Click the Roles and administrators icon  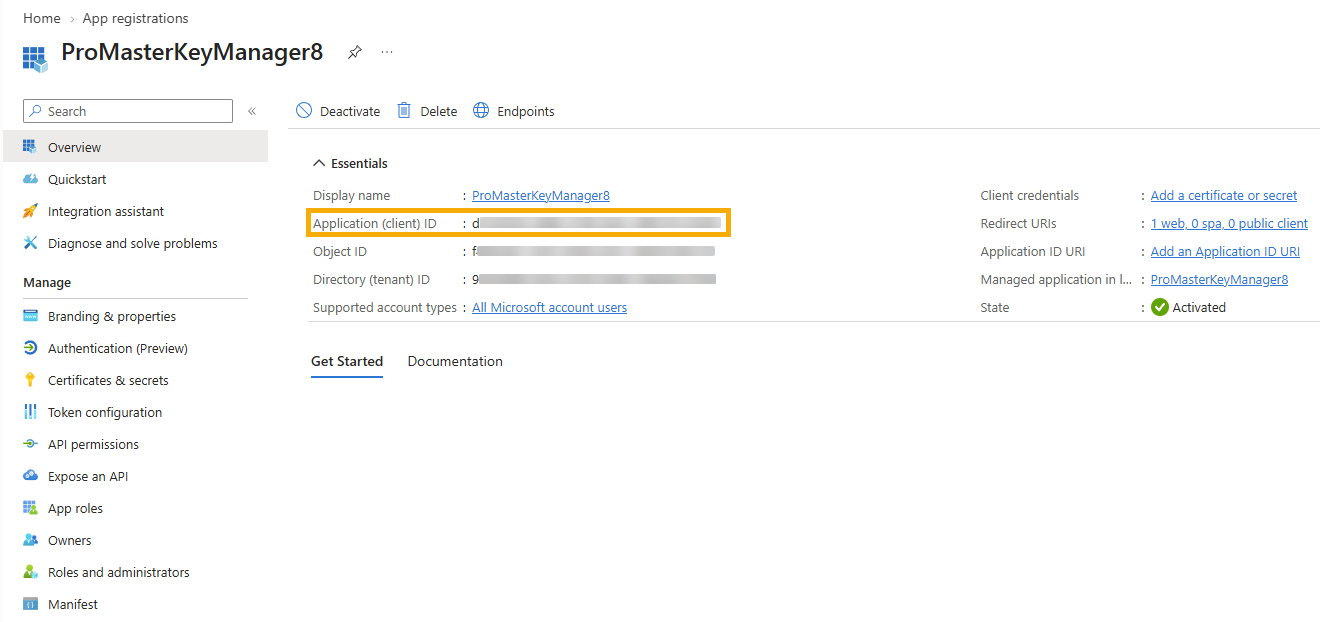30,572
